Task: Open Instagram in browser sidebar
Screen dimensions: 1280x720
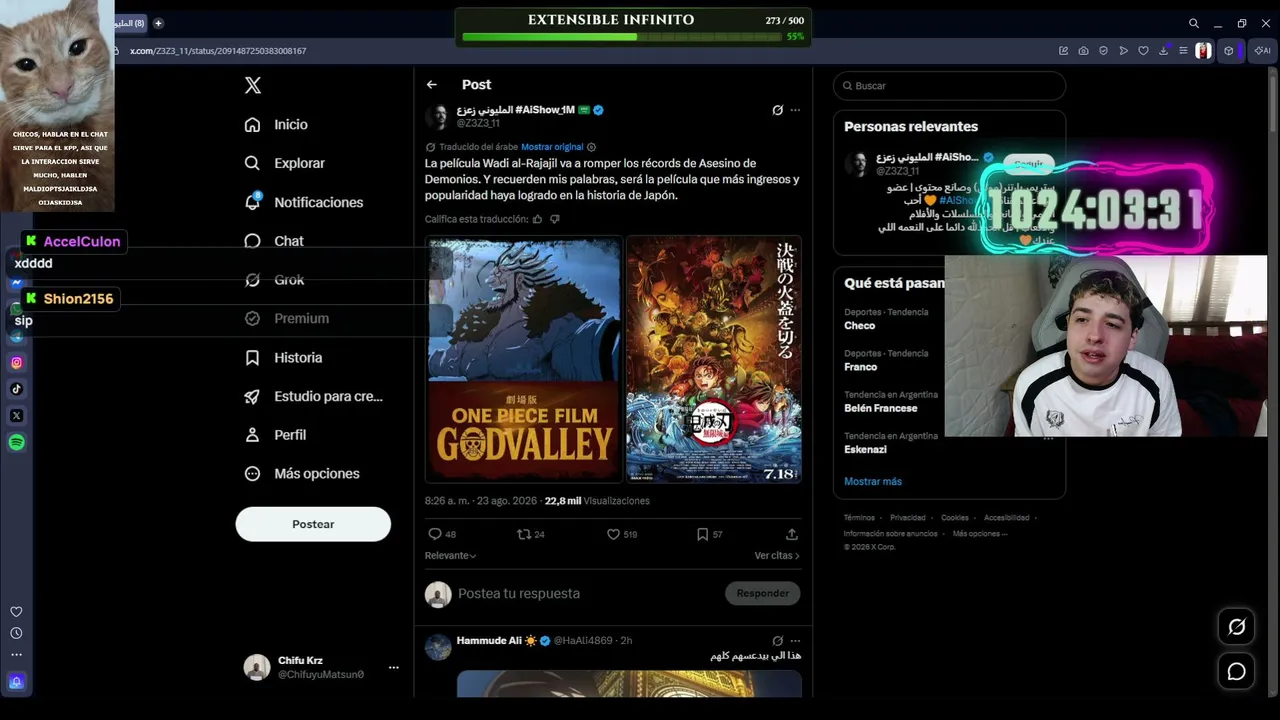Action: tap(16, 363)
